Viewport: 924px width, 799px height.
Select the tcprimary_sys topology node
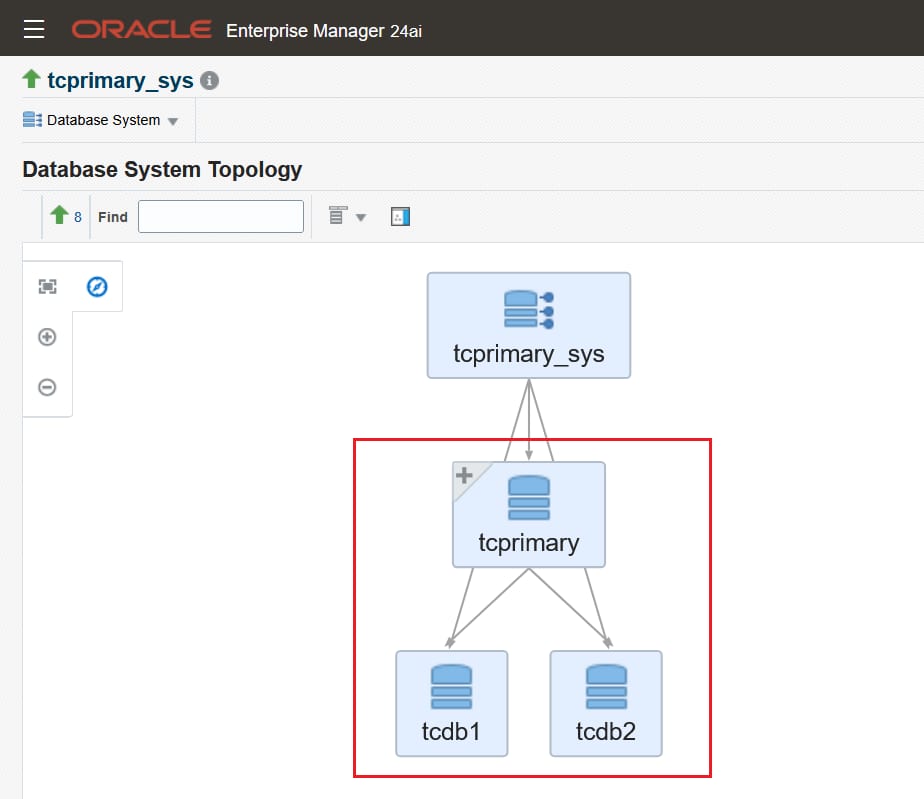pos(528,325)
